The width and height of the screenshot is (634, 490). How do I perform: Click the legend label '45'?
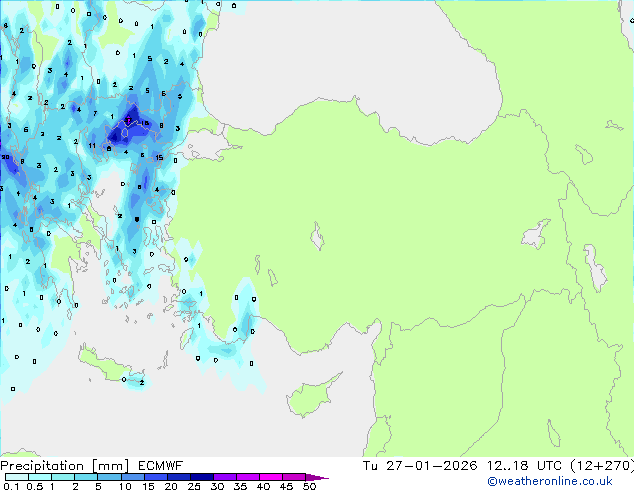coord(286,486)
